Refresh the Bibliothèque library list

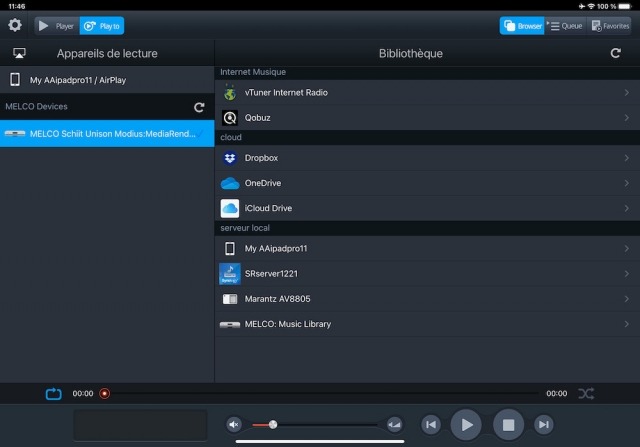point(616,53)
